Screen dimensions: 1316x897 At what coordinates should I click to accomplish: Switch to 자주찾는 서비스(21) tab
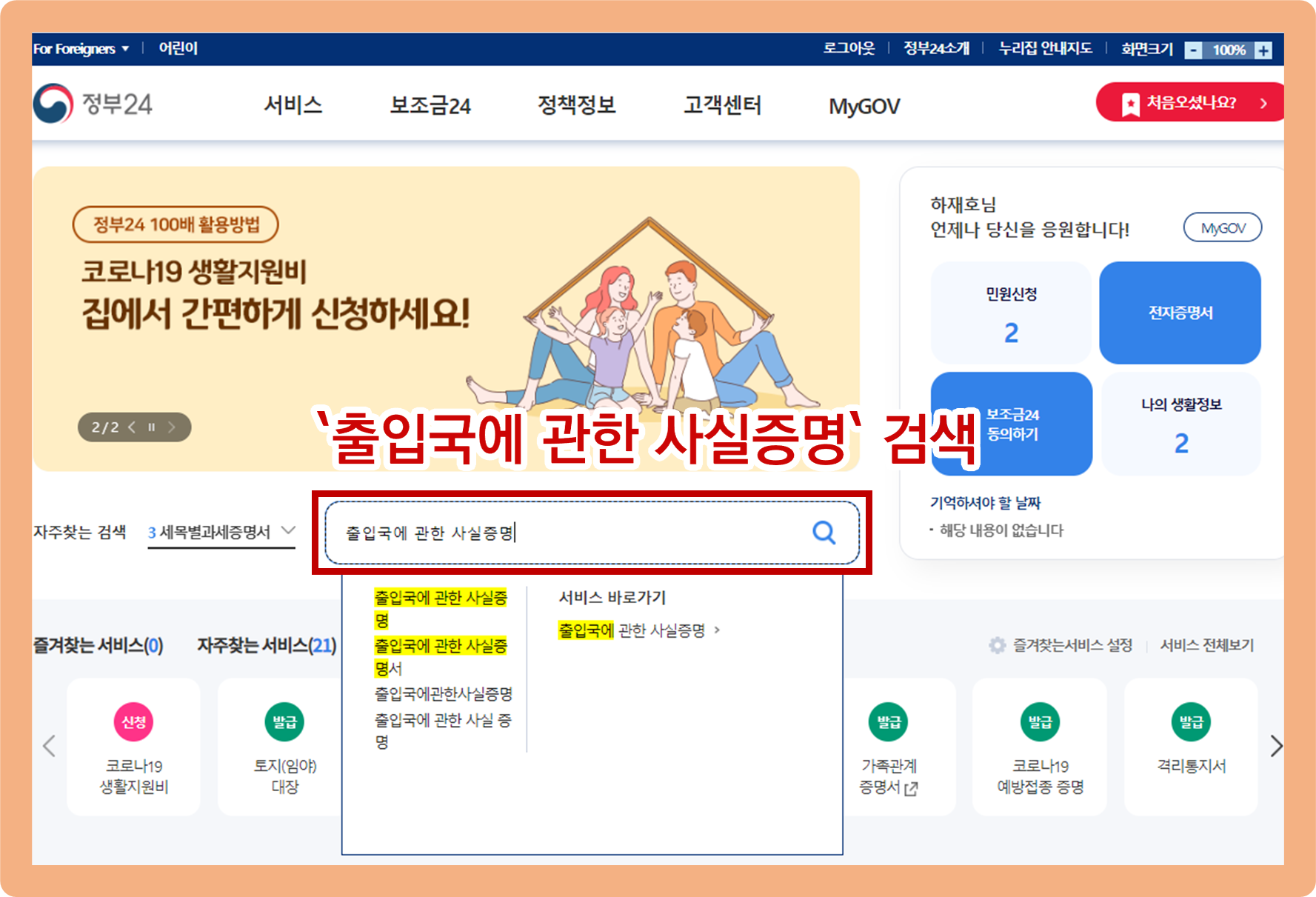pyautogui.click(x=267, y=645)
